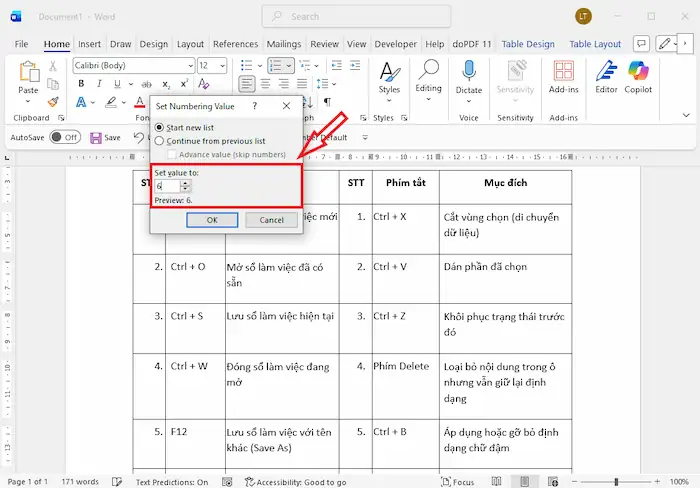This screenshot has height=488, width=700.
Task: Expand the Editing dropdown menu
Action: pyautogui.click(x=428, y=88)
